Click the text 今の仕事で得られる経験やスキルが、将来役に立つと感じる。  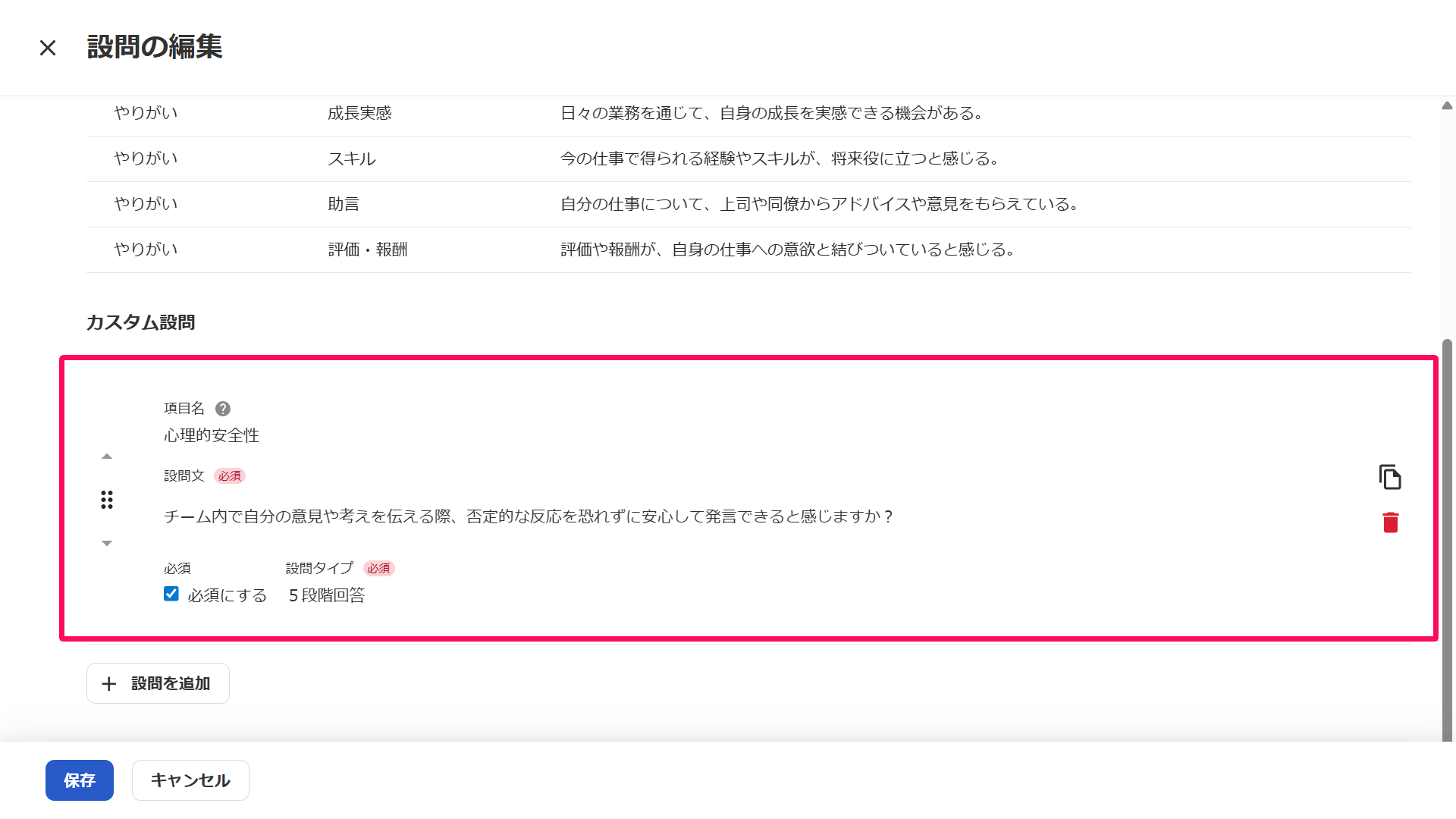[x=780, y=158]
